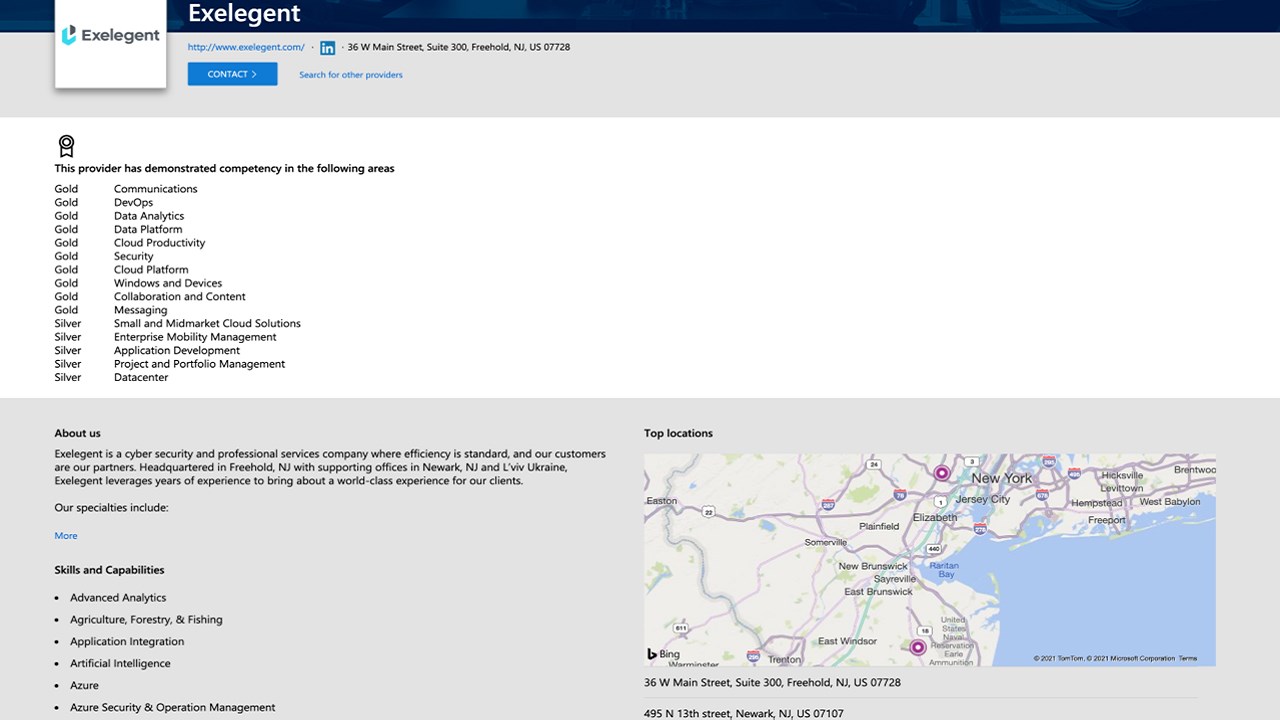Open the map Terms link

tap(1187, 659)
